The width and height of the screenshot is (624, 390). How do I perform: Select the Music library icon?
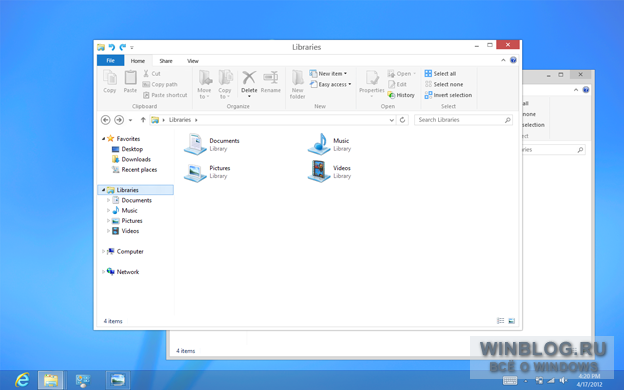point(319,144)
